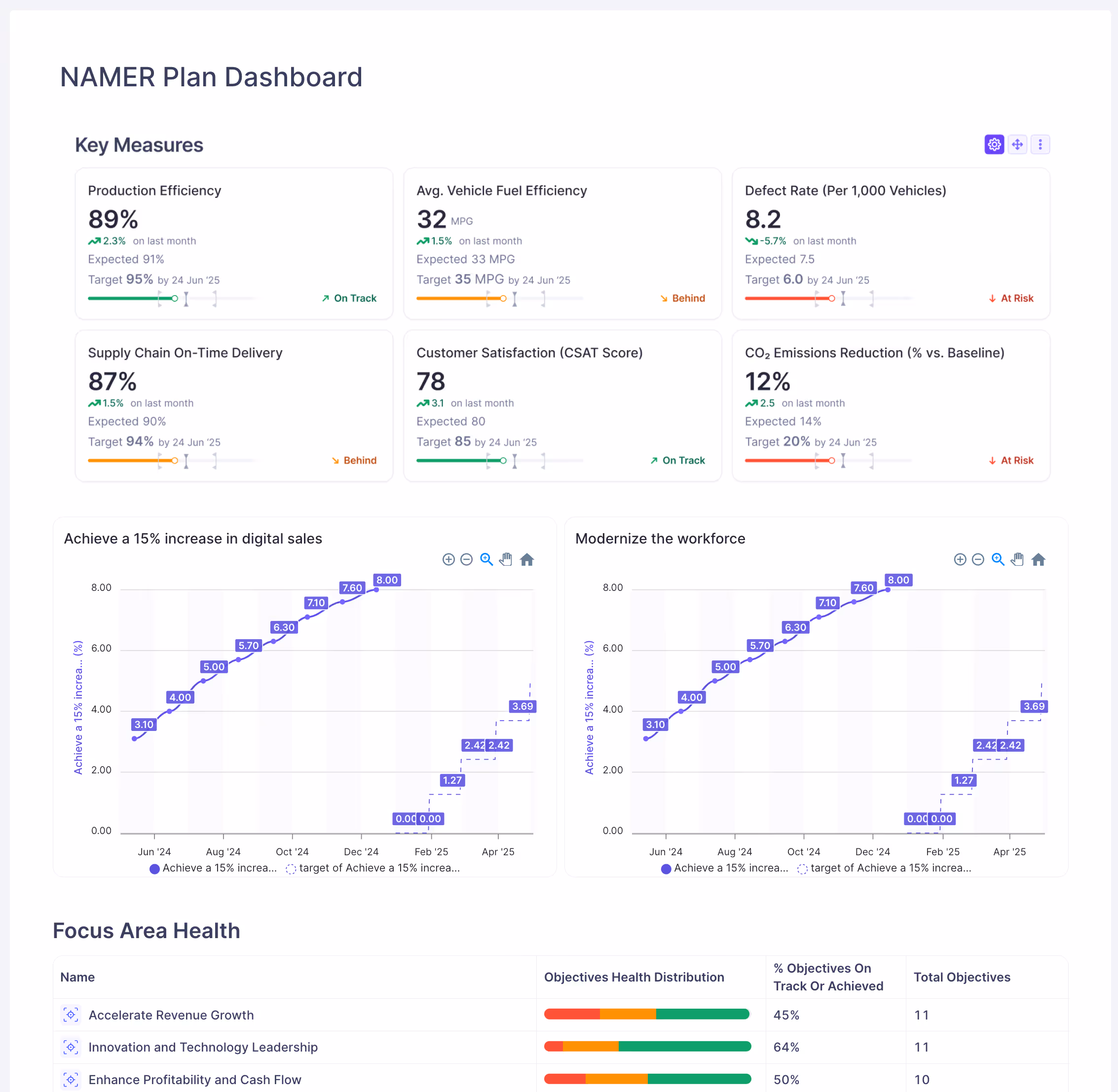This screenshot has height=1092, width=1118.
Task: Reset Modernize the workforce chart with home icon
Action: (x=1038, y=559)
